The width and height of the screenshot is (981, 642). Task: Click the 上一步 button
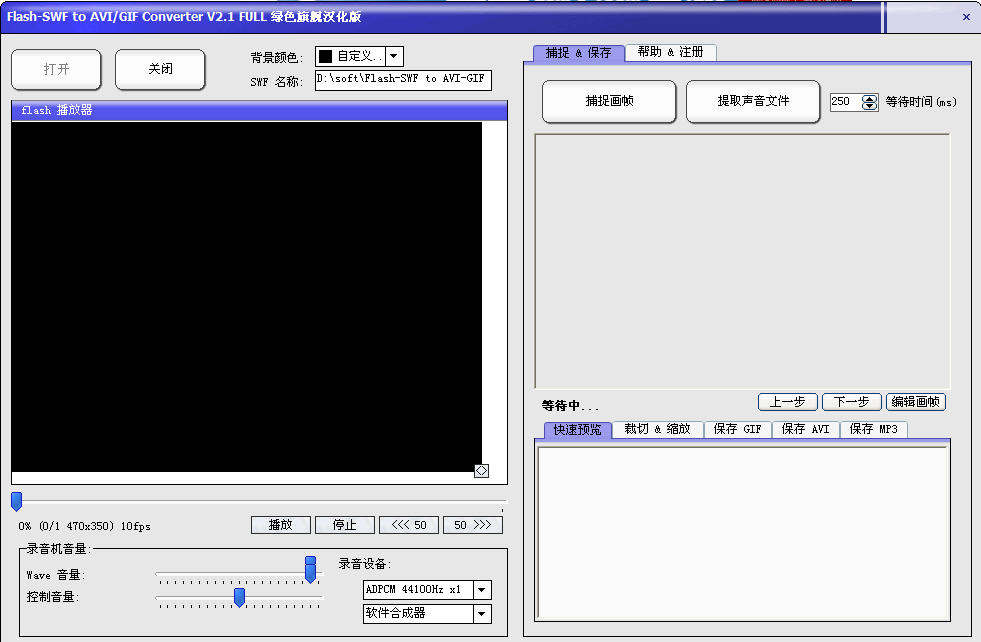[x=788, y=402]
